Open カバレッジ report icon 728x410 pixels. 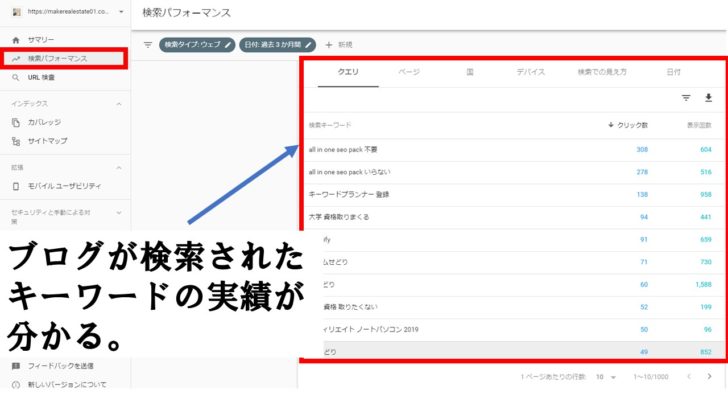tap(15, 122)
